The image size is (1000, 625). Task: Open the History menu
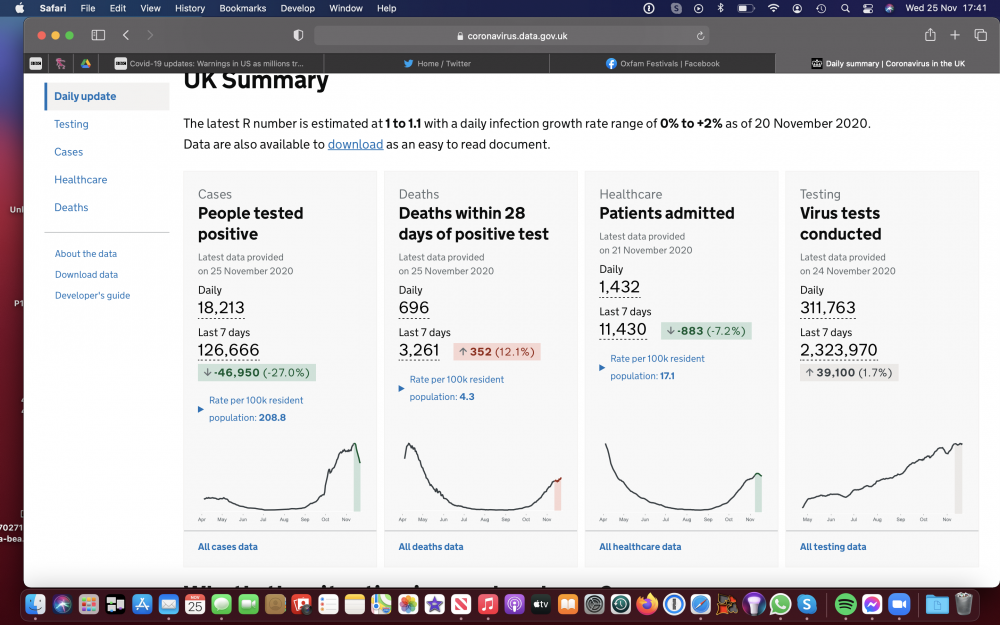pos(189,8)
